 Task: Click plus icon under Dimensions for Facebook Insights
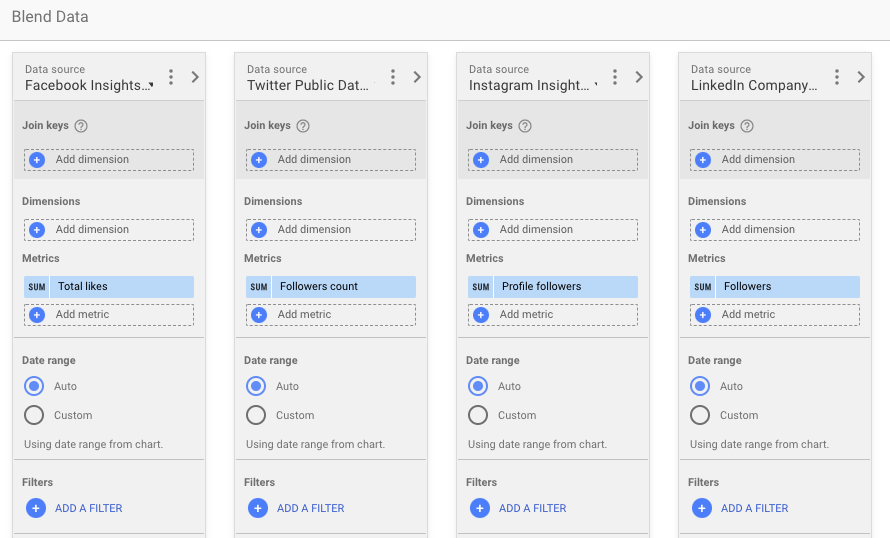pyautogui.click(x=37, y=230)
